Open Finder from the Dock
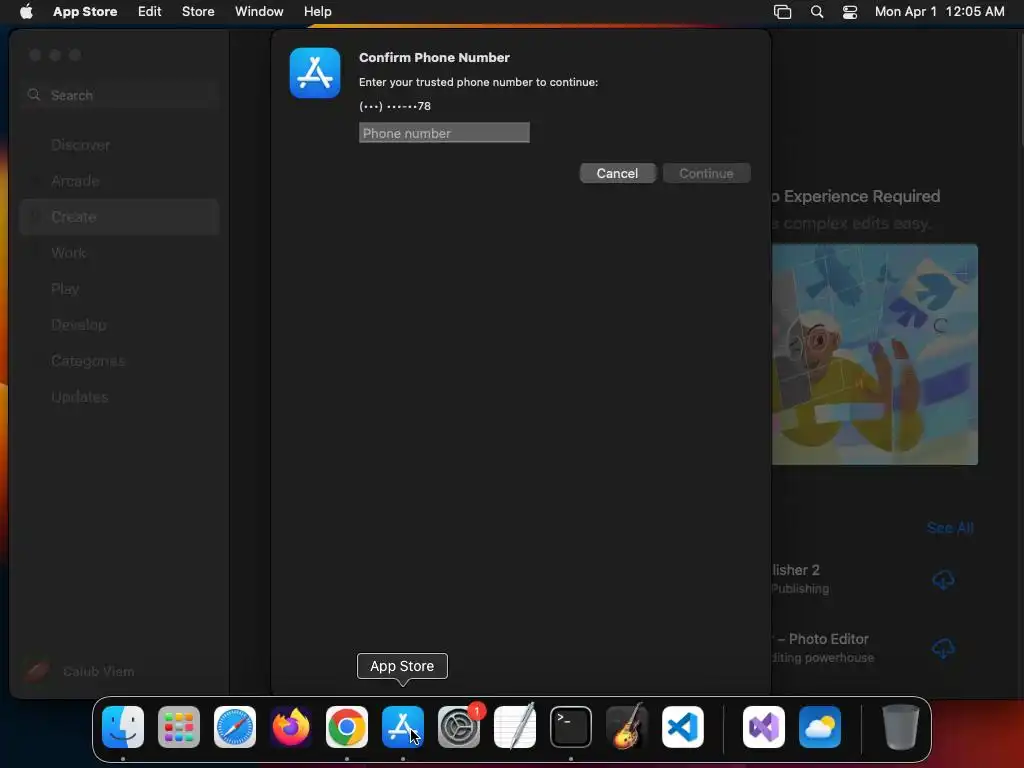 pos(123,727)
